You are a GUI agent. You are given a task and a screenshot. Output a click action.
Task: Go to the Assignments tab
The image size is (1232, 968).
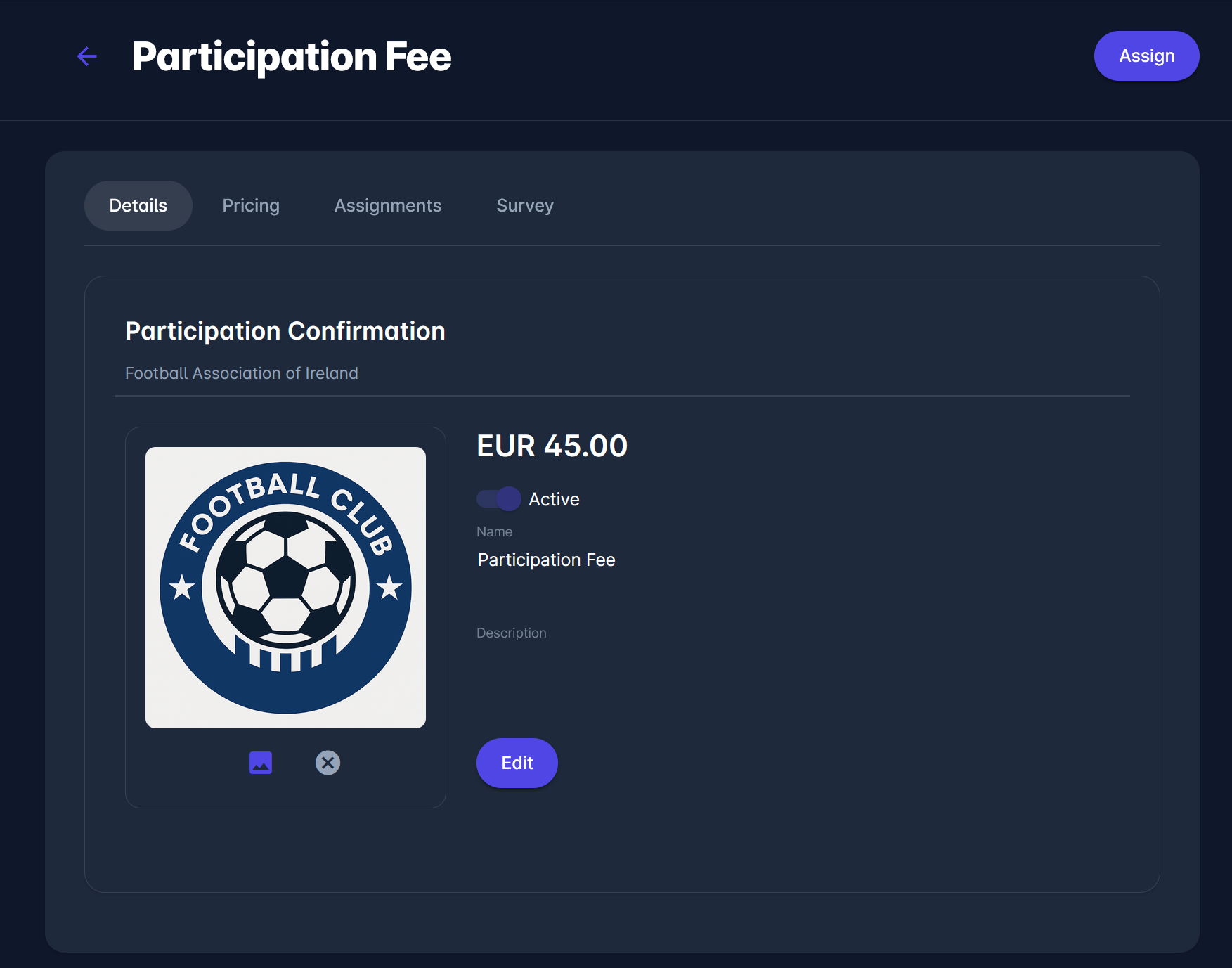pyautogui.click(x=388, y=205)
